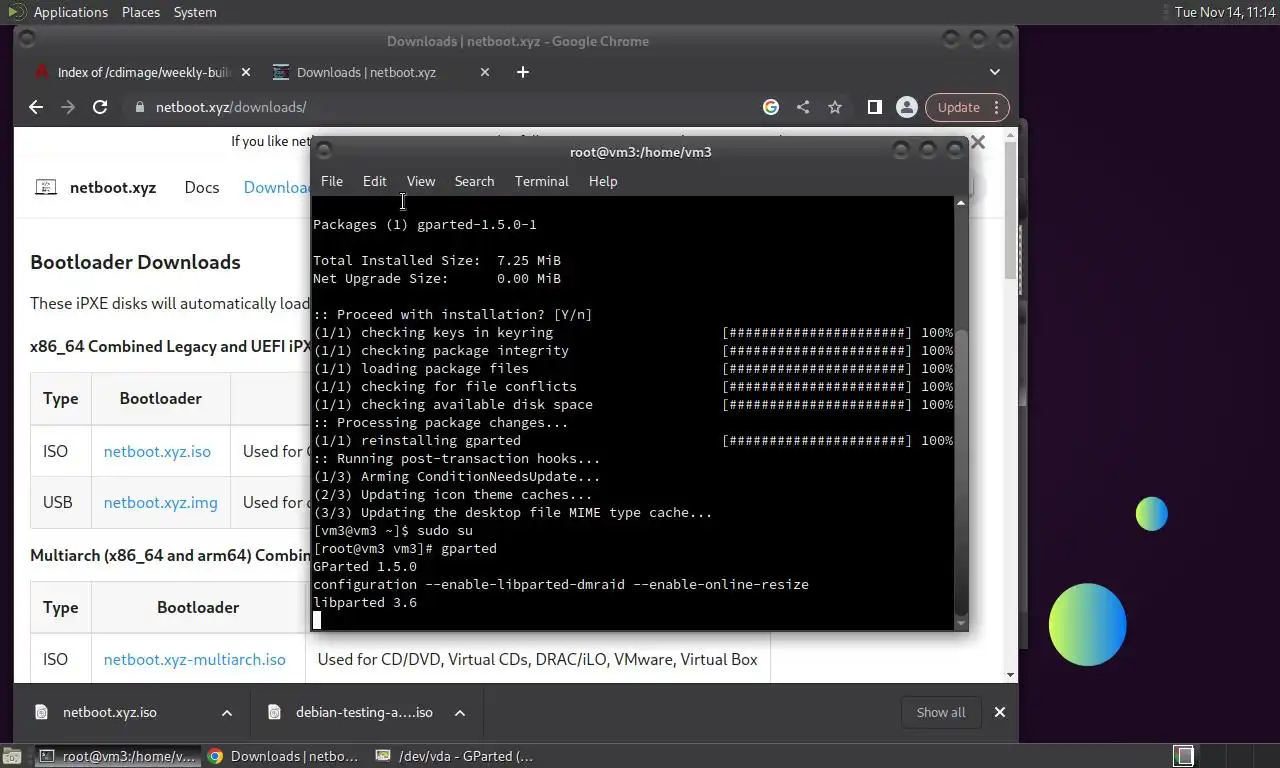Click the Google icon in address bar

tap(771, 107)
